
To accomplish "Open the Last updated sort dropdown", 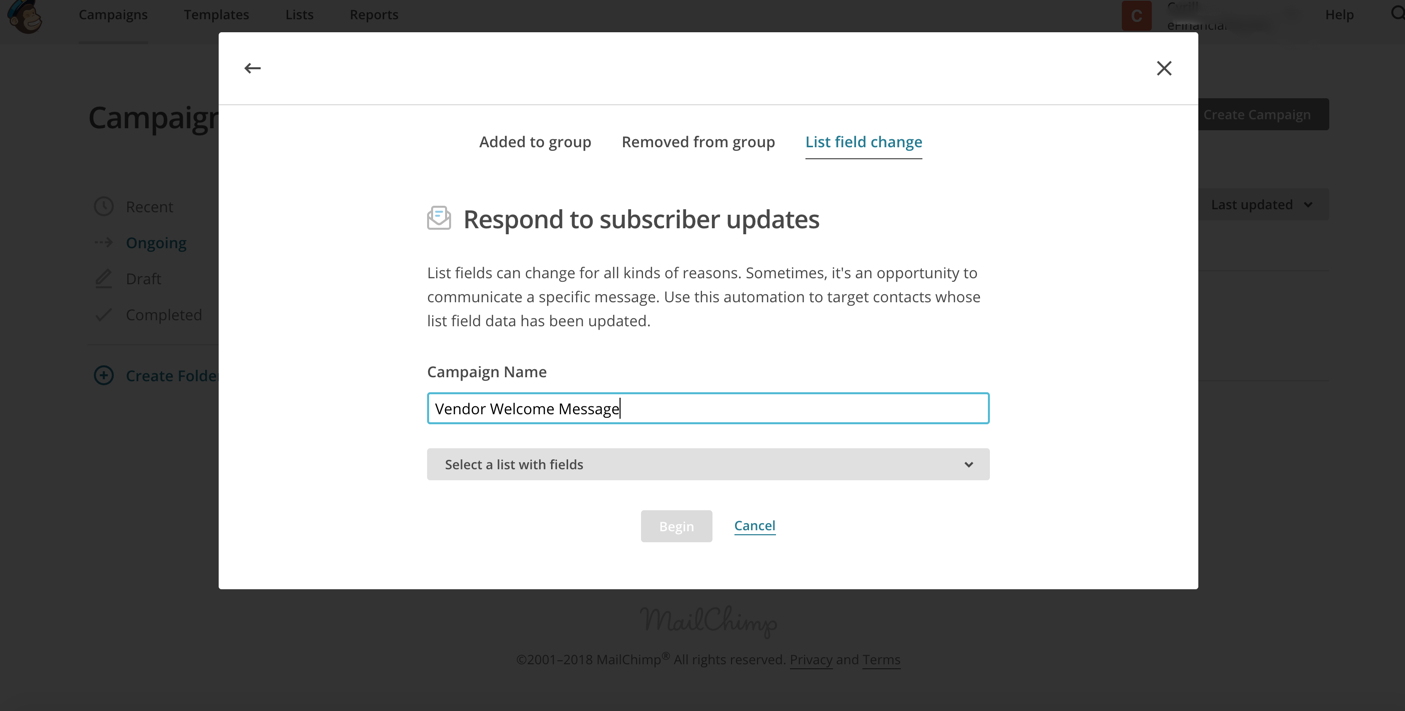I will pos(1263,204).
